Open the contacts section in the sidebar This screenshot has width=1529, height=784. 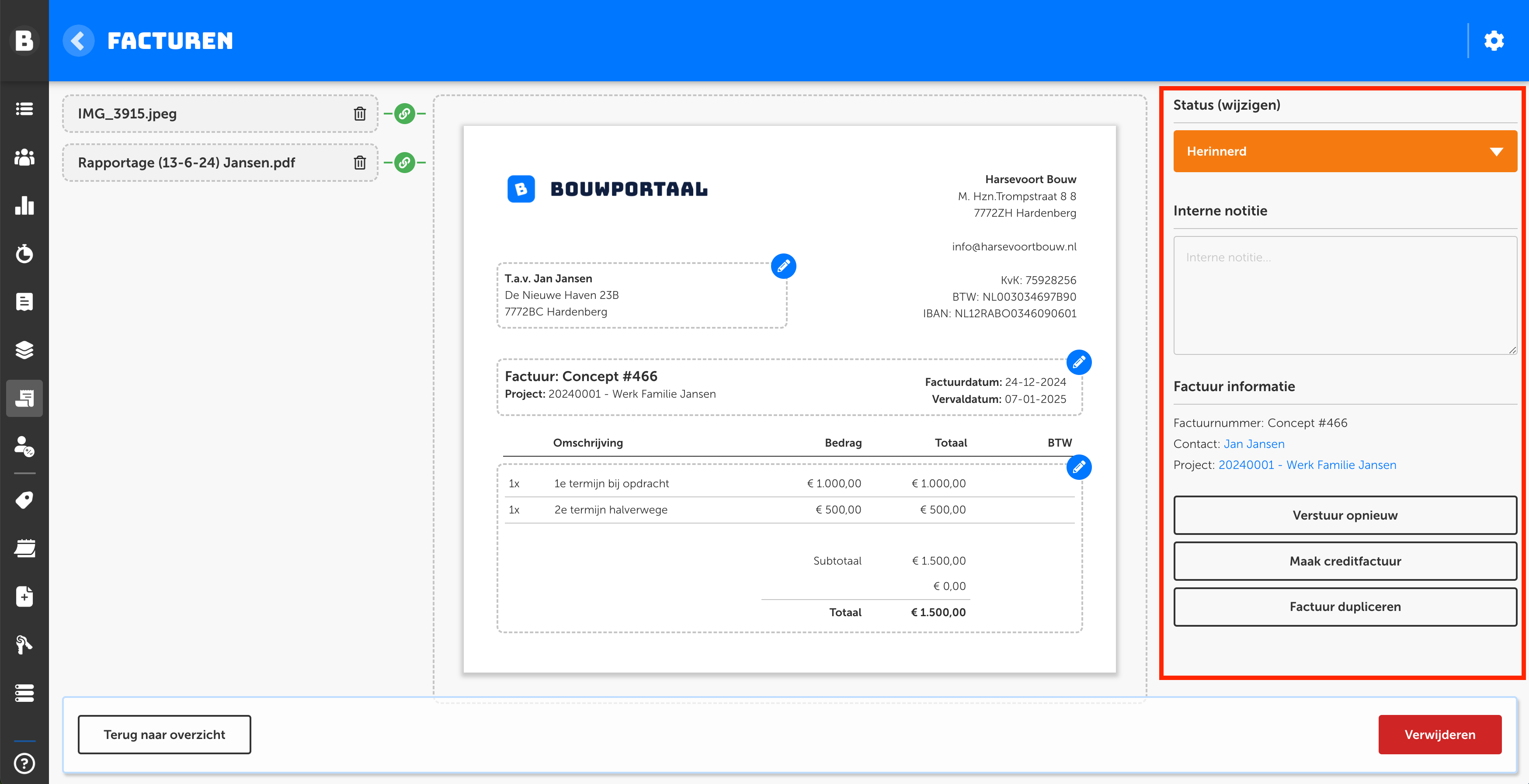coord(24,157)
